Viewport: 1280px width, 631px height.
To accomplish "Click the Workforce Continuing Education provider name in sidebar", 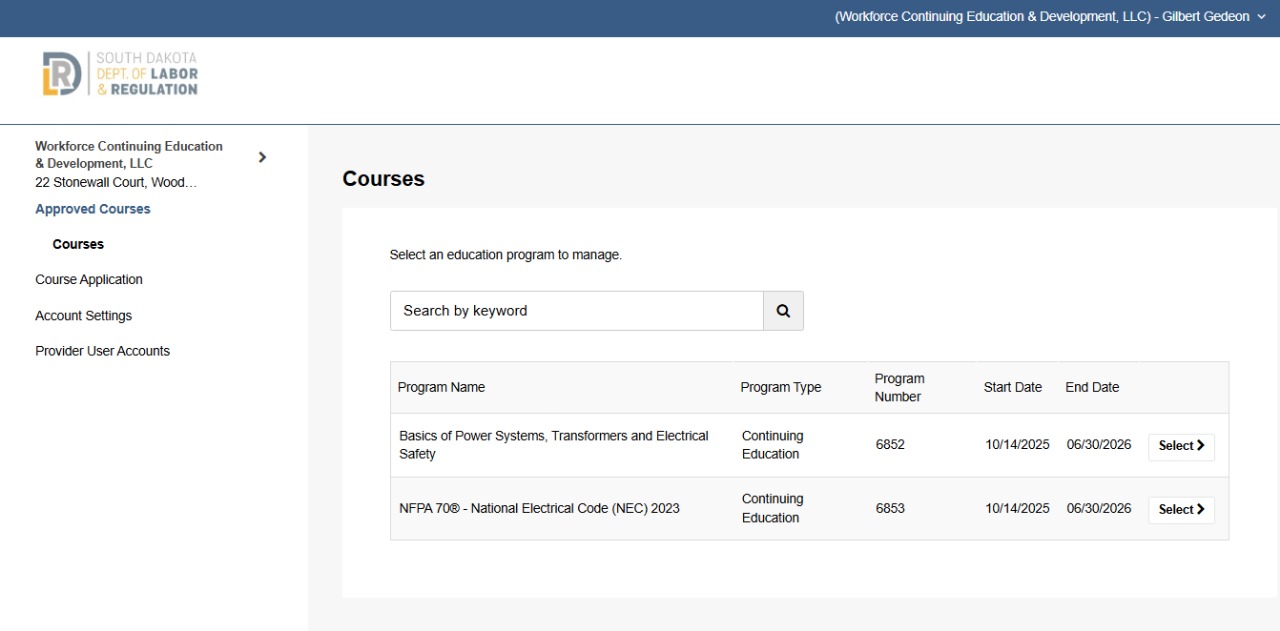I will pyautogui.click(x=129, y=155).
